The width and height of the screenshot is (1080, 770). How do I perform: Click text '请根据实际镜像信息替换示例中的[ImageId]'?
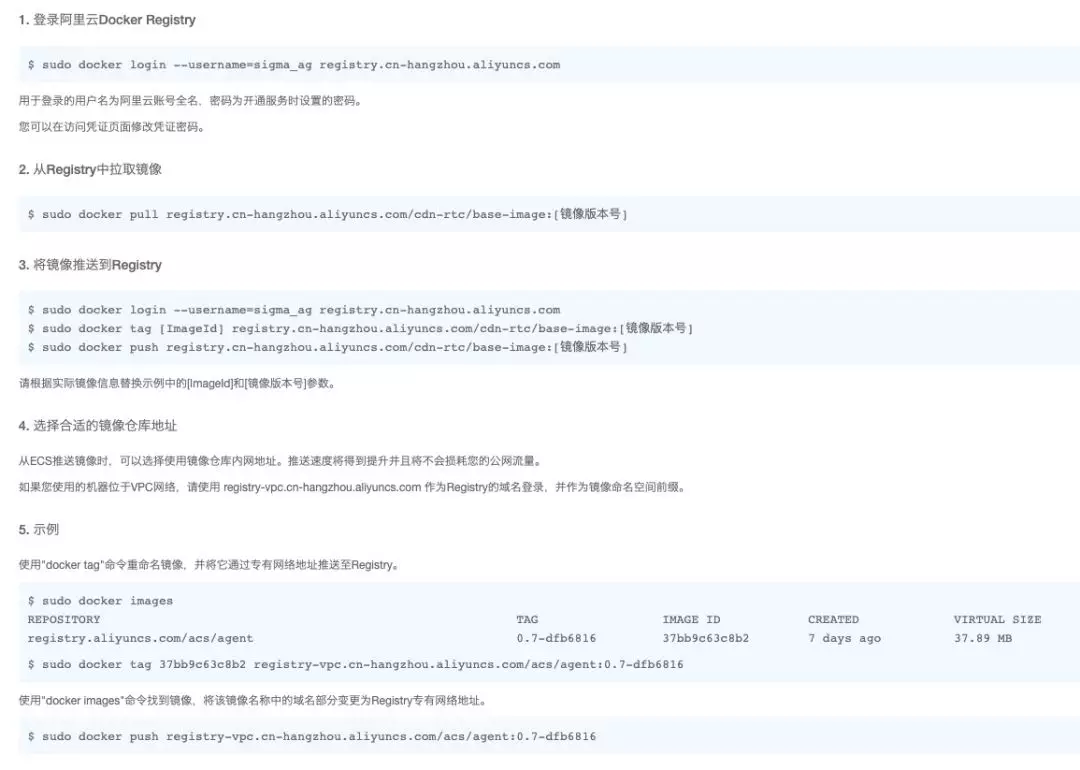pyautogui.click(x=126, y=384)
